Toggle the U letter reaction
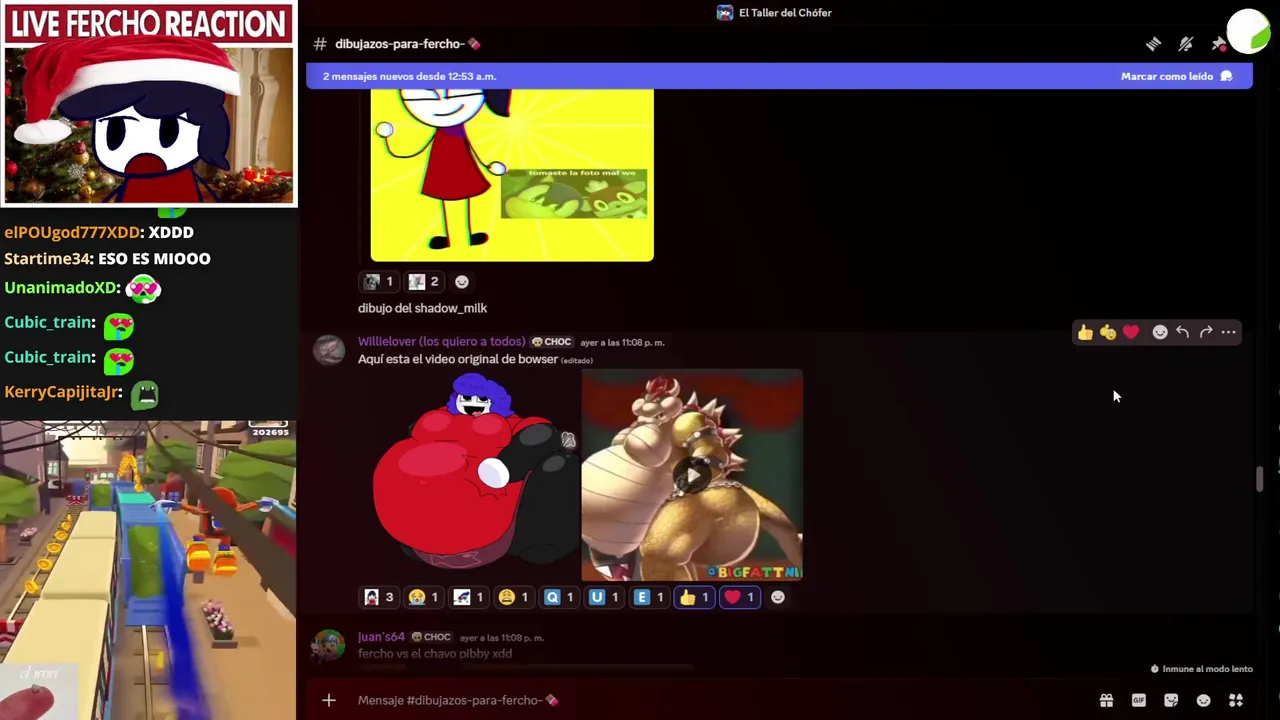Image resolution: width=1280 pixels, height=720 pixels. coord(604,597)
